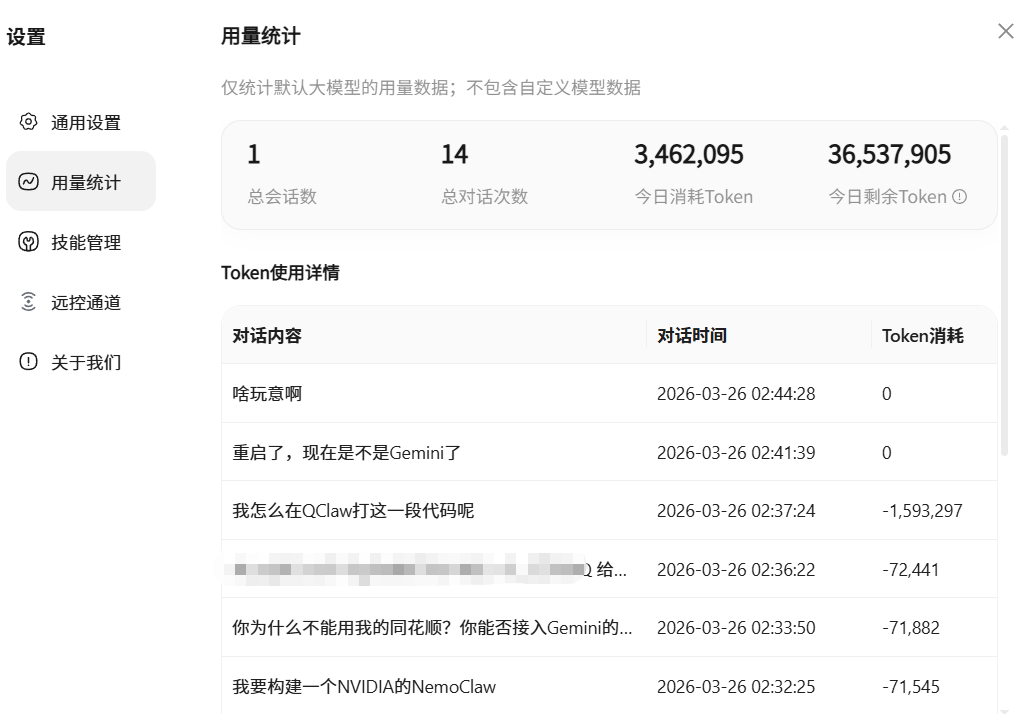Click timestamp 2026-03-26 02:36:22
Viewport: 1033px width, 714px height.
click(x=736, y=569)
